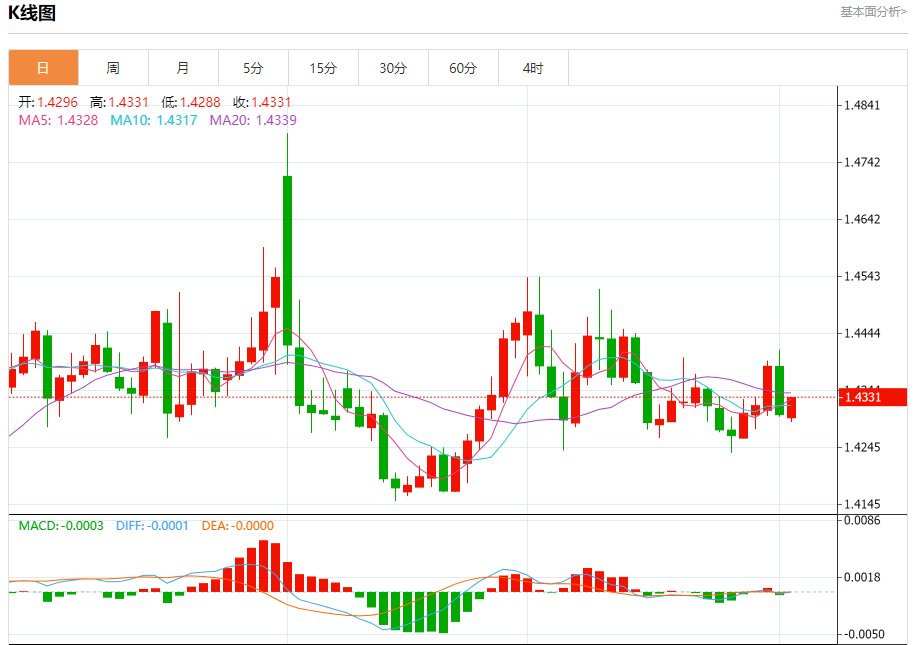
Task: Open the 4时 chart tab
Action: 533,68
